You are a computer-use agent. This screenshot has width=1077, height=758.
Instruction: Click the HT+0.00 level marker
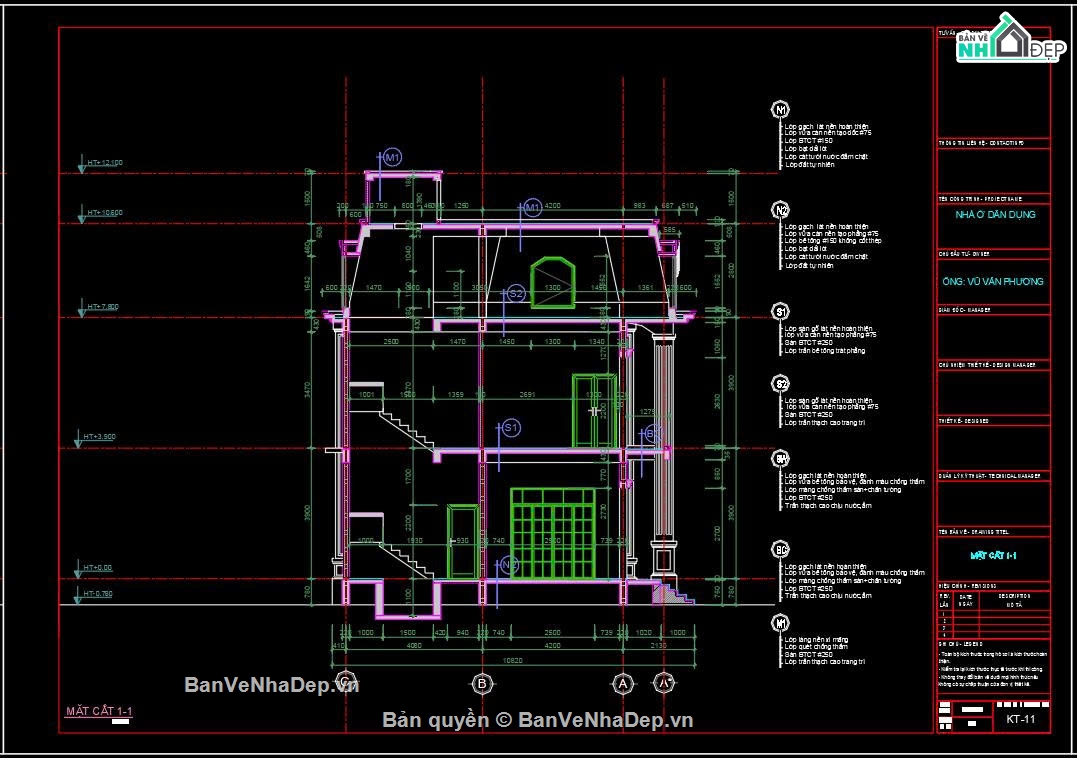click(x=94, y=570)
